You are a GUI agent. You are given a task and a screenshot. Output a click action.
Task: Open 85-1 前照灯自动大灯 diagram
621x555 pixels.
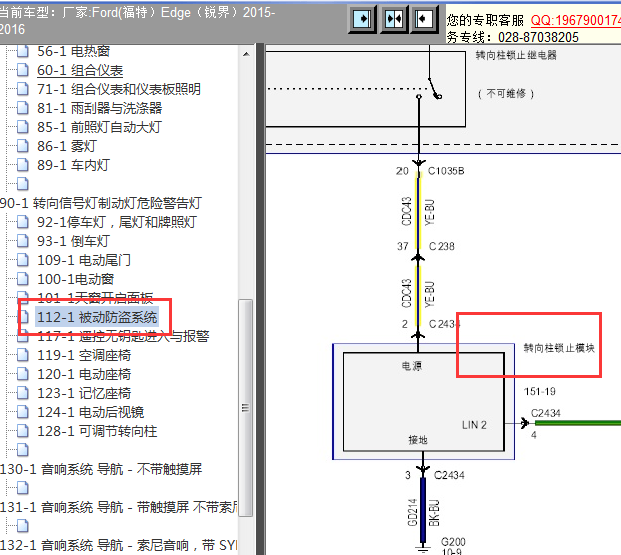[x=99, y=127]
